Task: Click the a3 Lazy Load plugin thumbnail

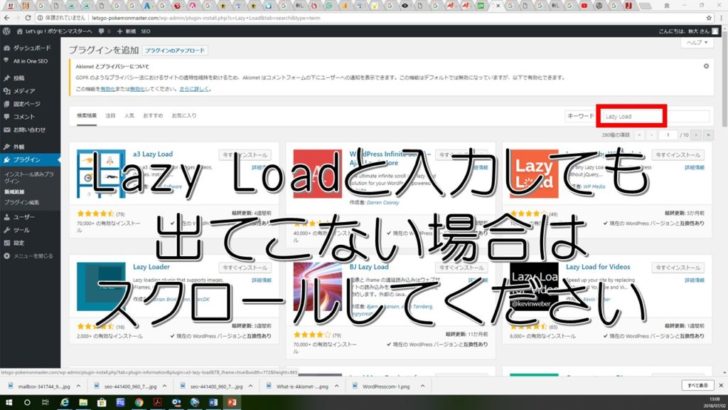Action: click(101, 174)
